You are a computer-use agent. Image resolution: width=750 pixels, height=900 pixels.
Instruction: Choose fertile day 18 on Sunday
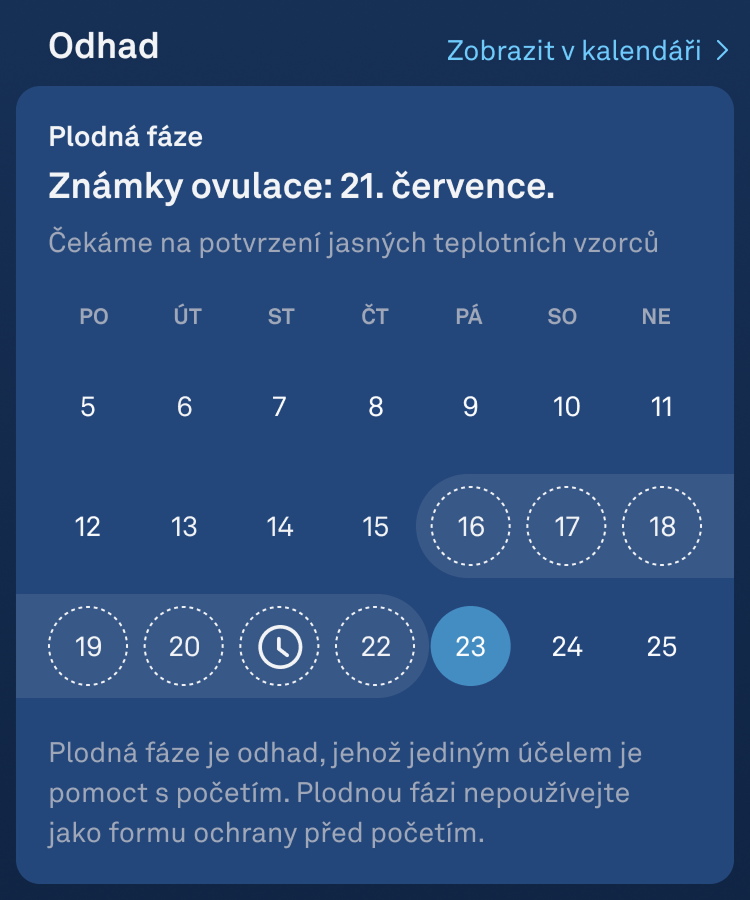coord(662,527)
